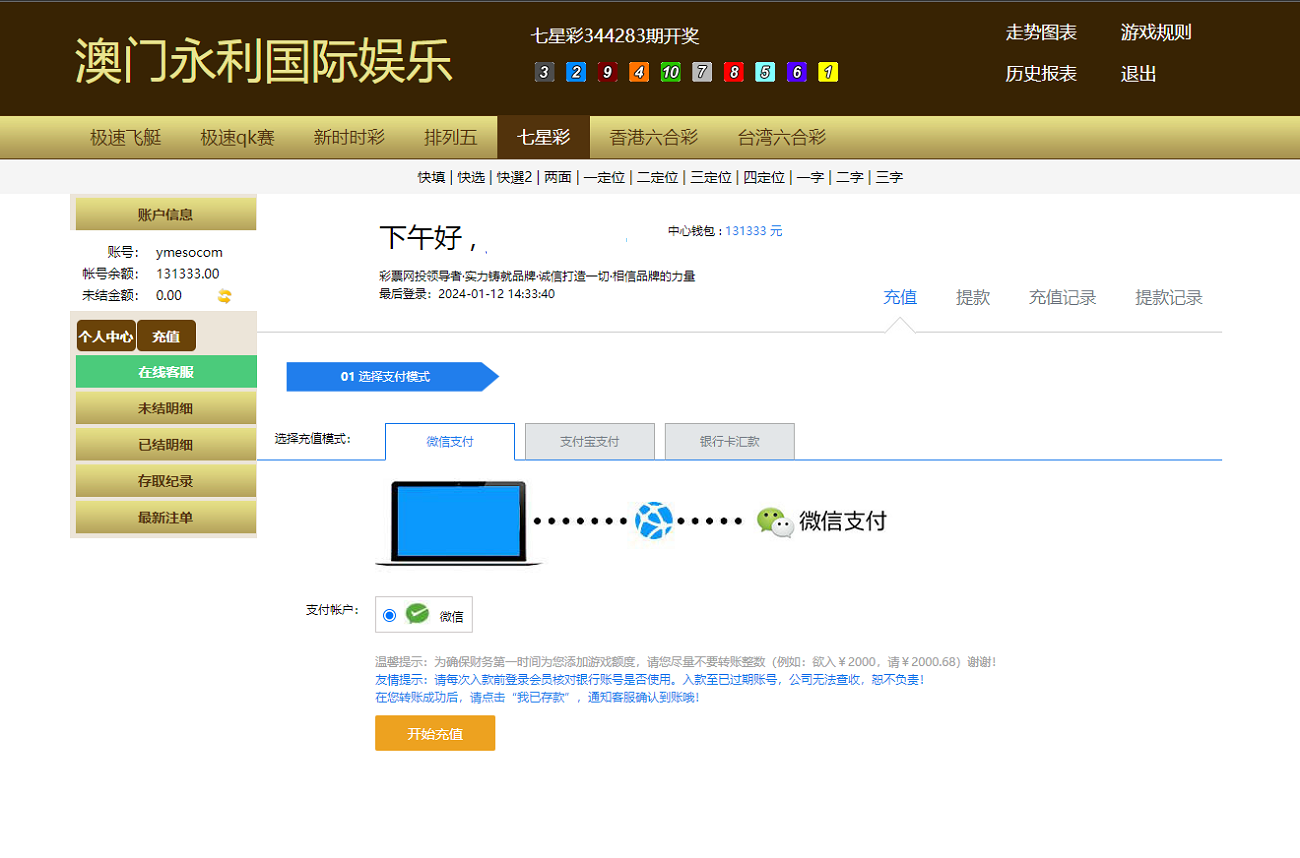Click the blue globe network icon
This screenshot has width=1300, height=858.
[654, 521]
